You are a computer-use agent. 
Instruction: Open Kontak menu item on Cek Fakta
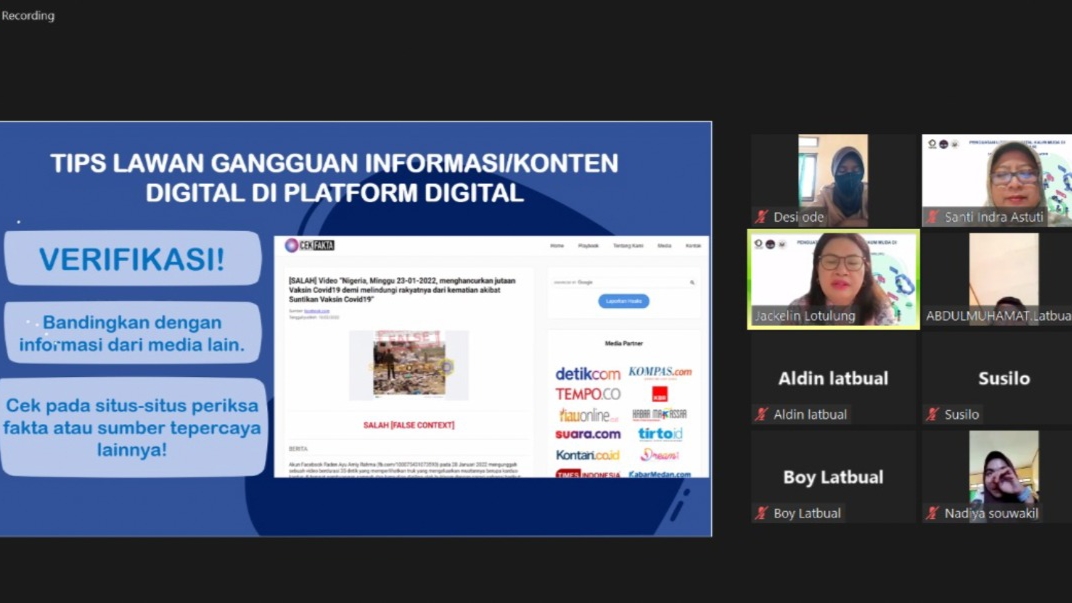pos(693,245)
